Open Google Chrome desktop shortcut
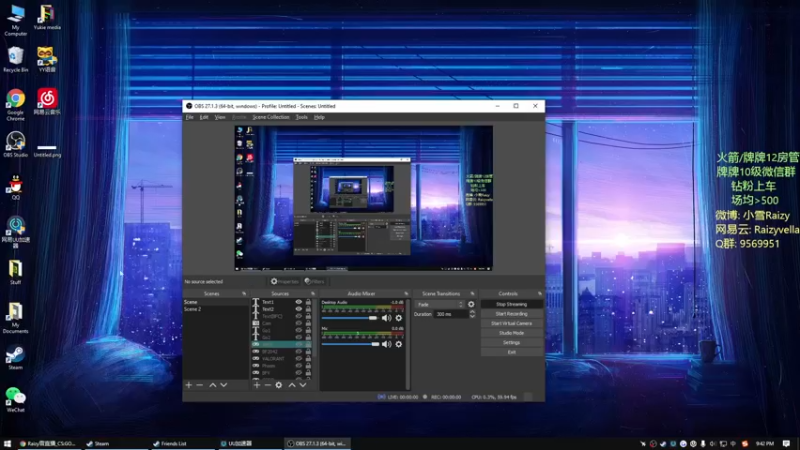800x450 pixels. click(15, 105)
